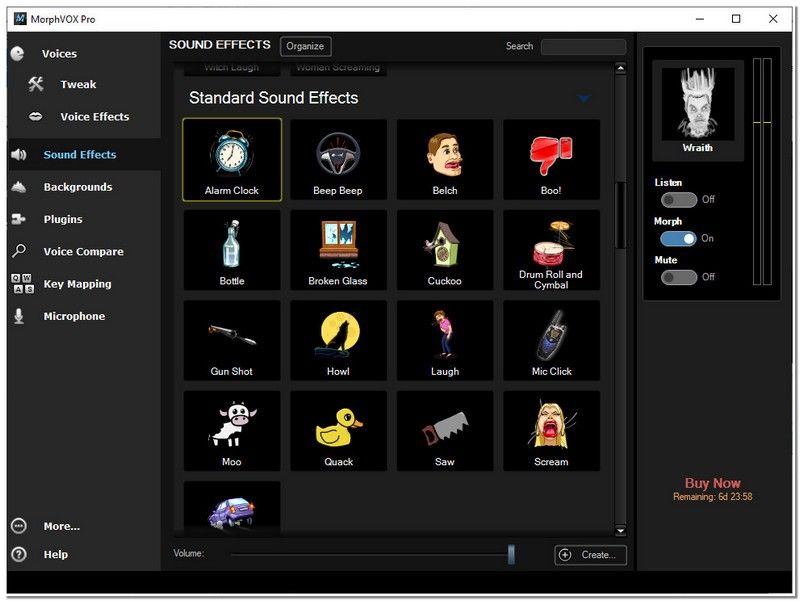The image size is (800, 601).
Task: Play the Howl wolf sound
Action: (x=338, y=340)
